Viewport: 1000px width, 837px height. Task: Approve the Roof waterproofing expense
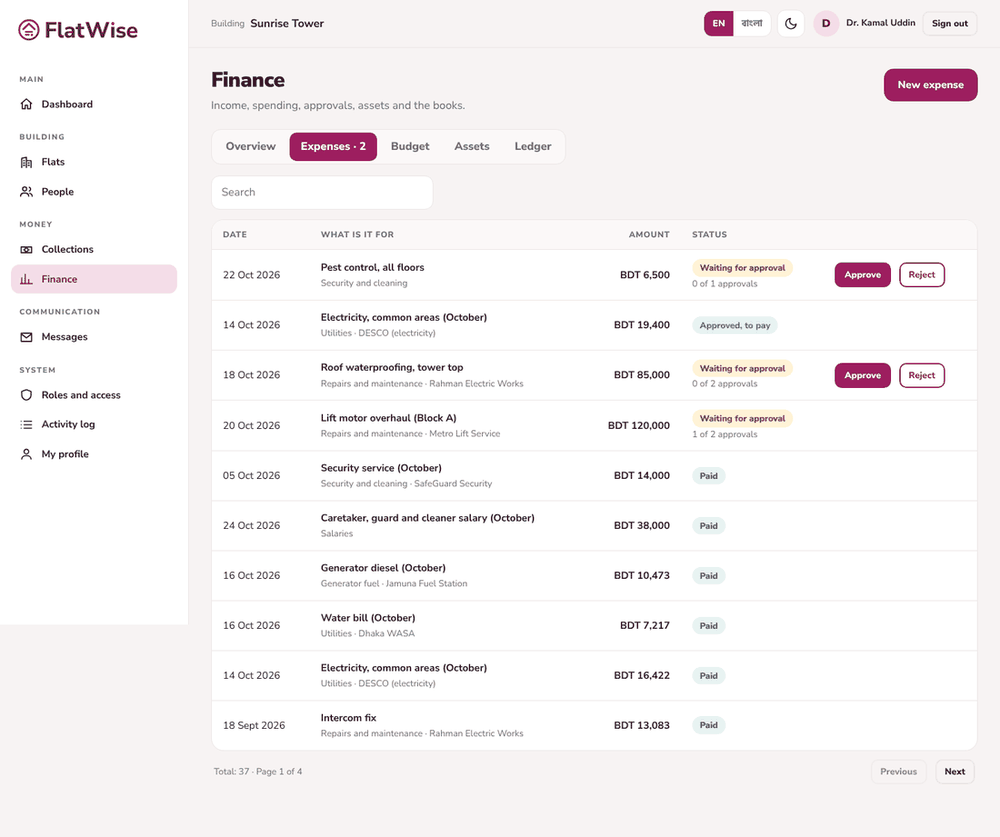(863, 375)
